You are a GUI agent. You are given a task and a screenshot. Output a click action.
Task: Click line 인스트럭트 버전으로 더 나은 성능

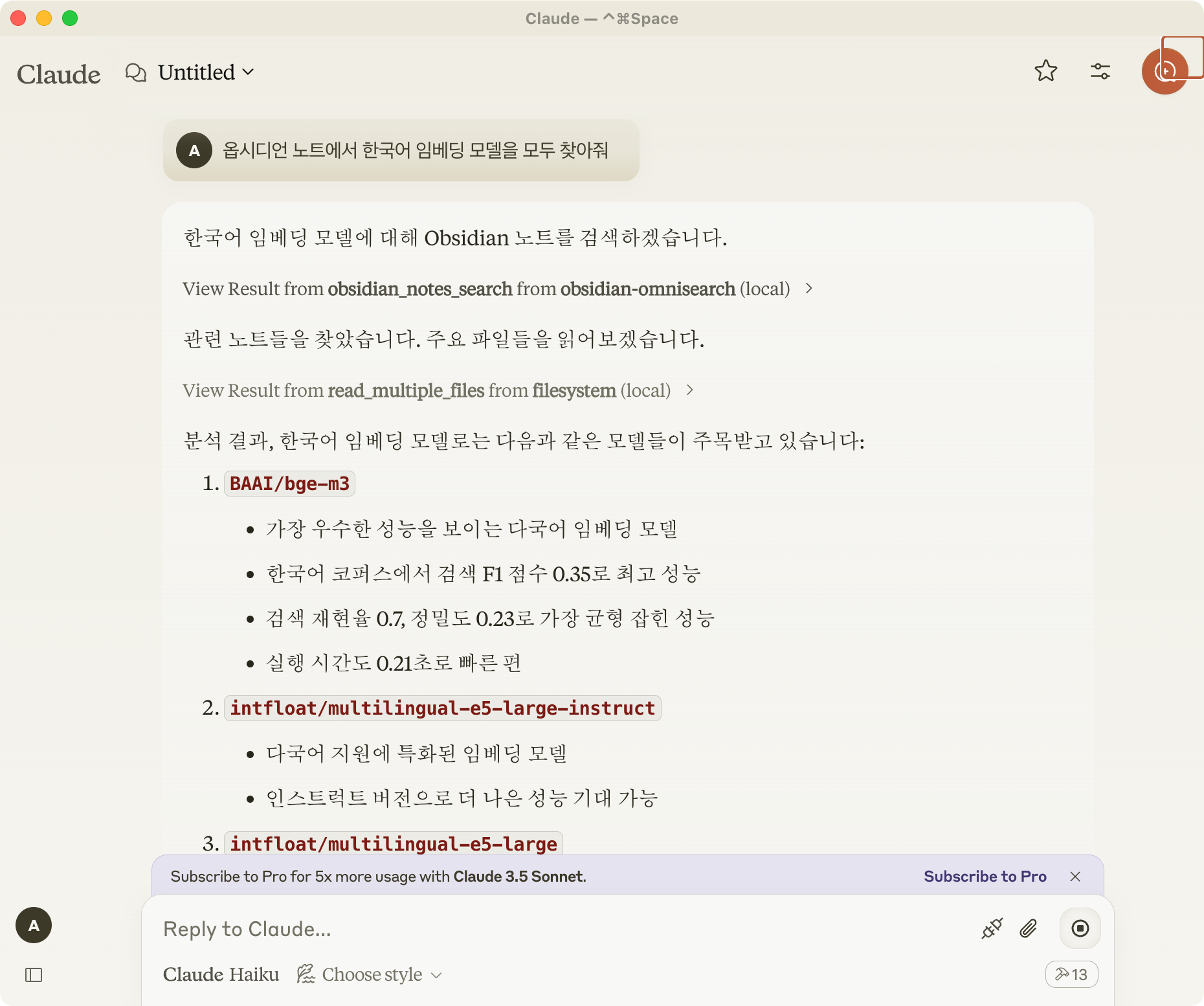click(x=462, y=798)
